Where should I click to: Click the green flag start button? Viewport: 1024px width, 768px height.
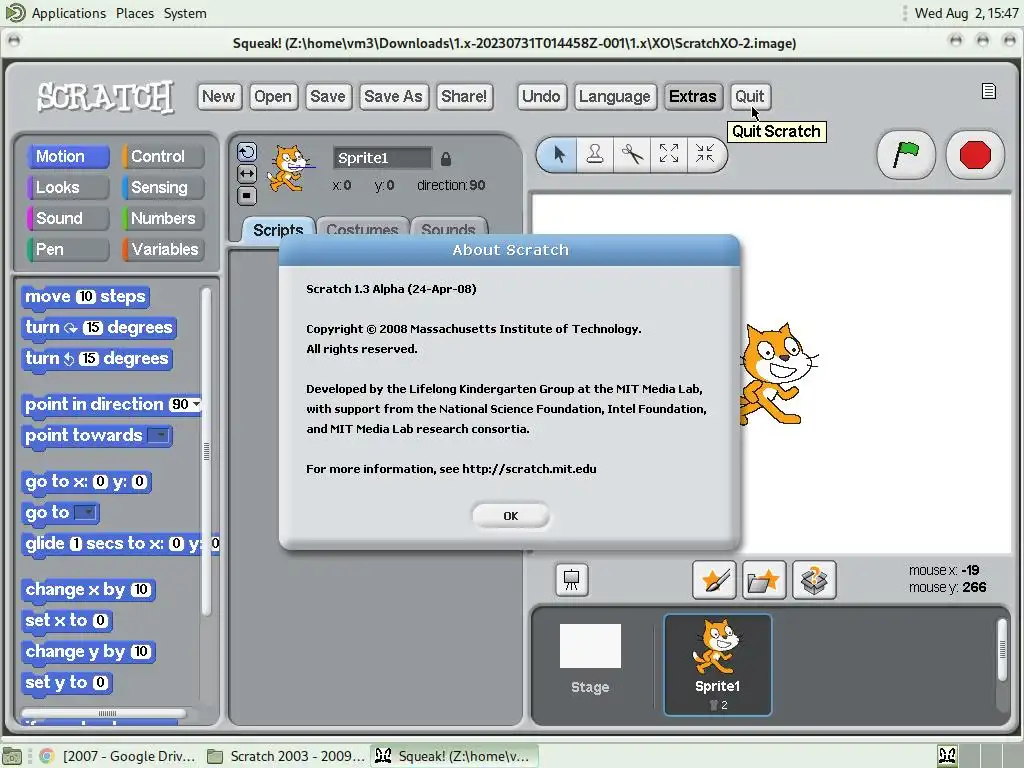coord(906,155)
